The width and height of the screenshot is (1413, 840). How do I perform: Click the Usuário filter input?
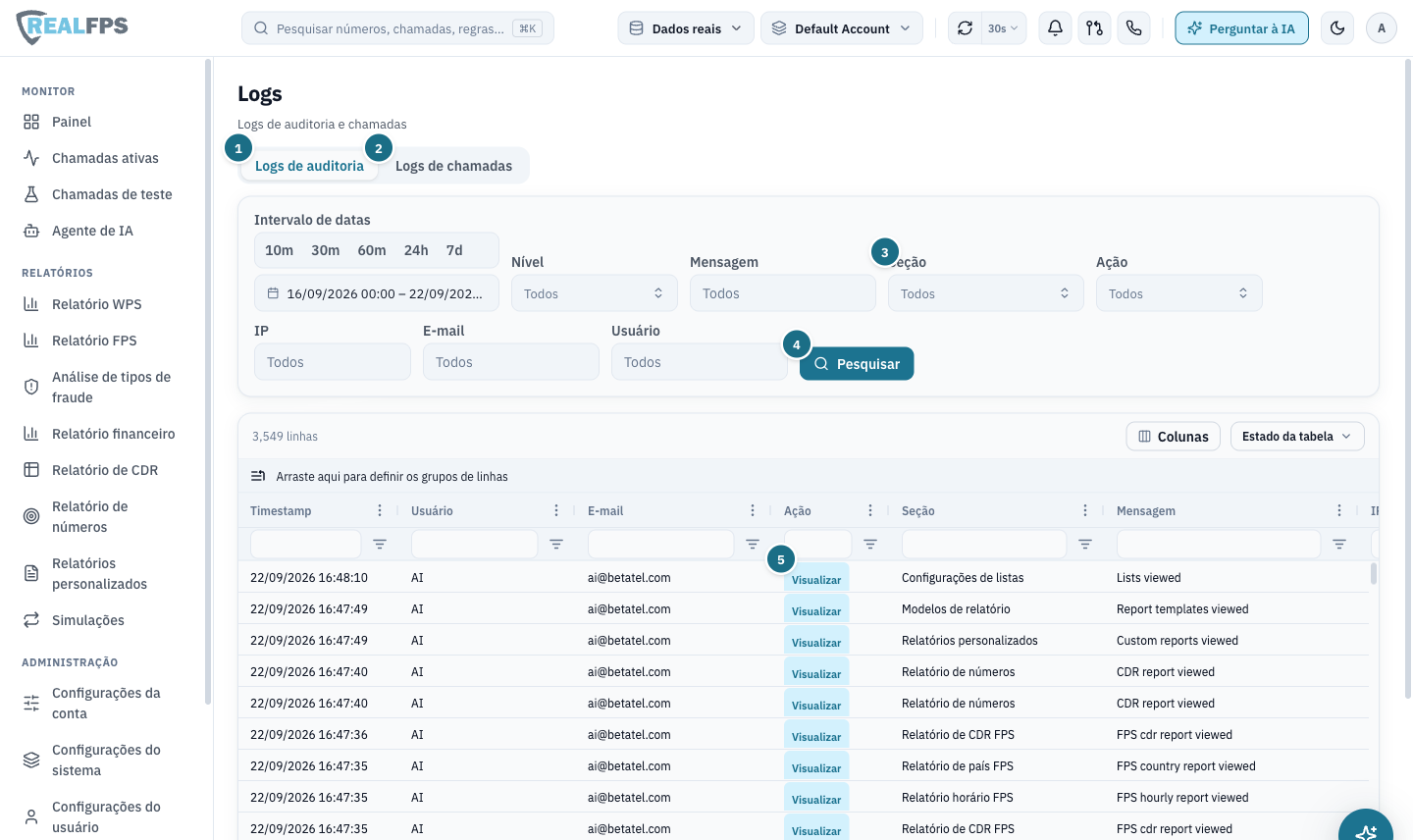(x=700, y=362)
